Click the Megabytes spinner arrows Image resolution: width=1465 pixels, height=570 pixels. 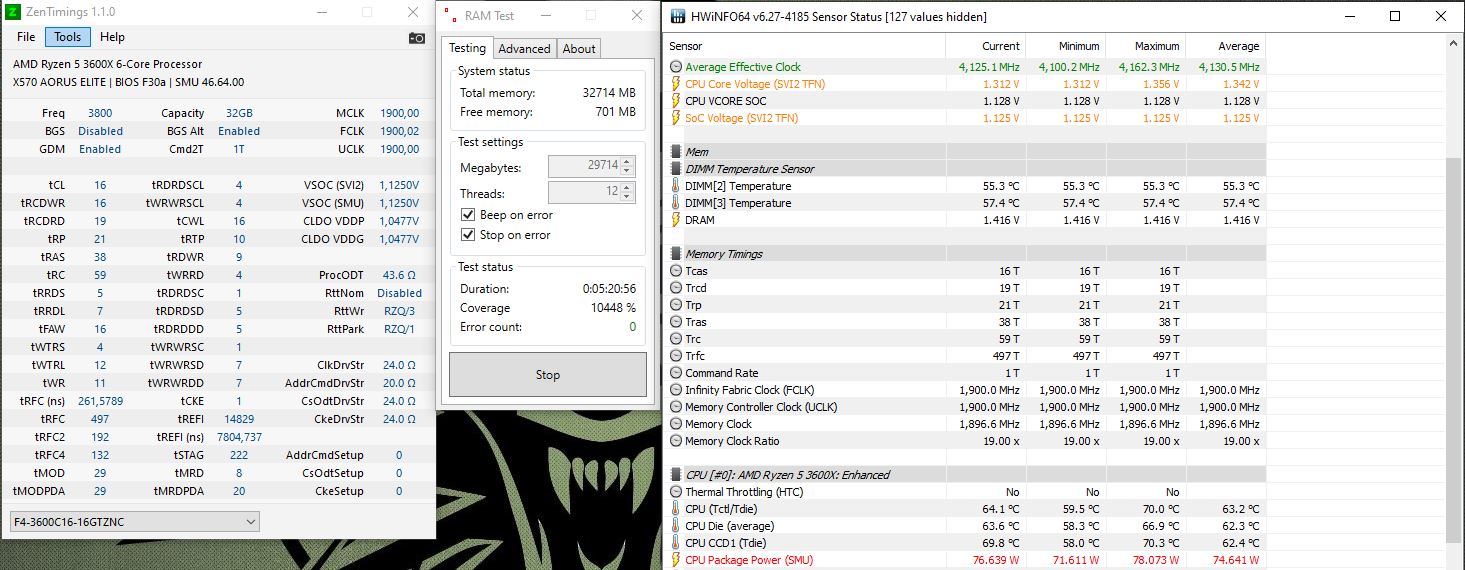point(628,167)
